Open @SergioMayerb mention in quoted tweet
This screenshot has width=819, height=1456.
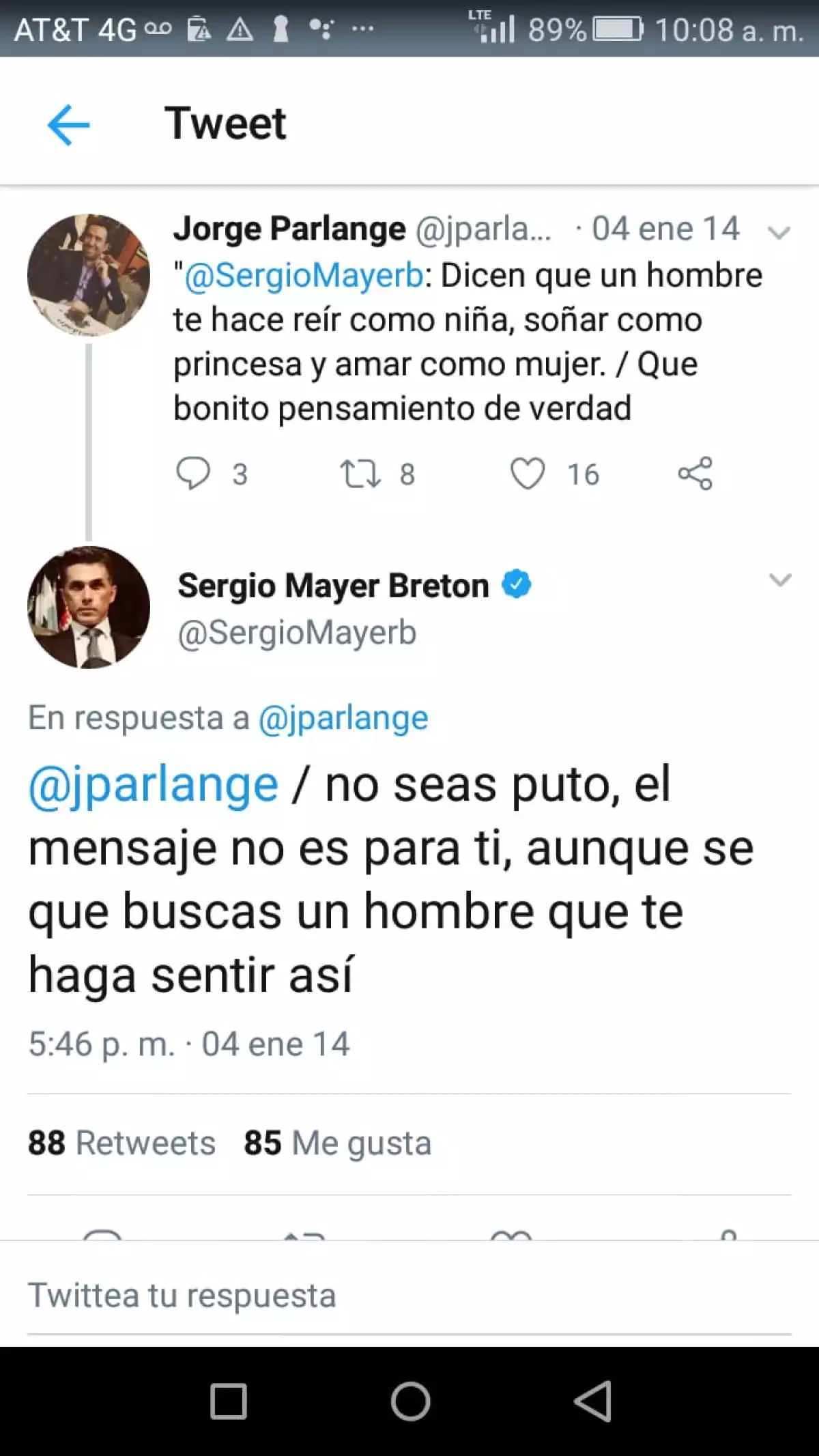pyautogui.click(x=304, y=276)
